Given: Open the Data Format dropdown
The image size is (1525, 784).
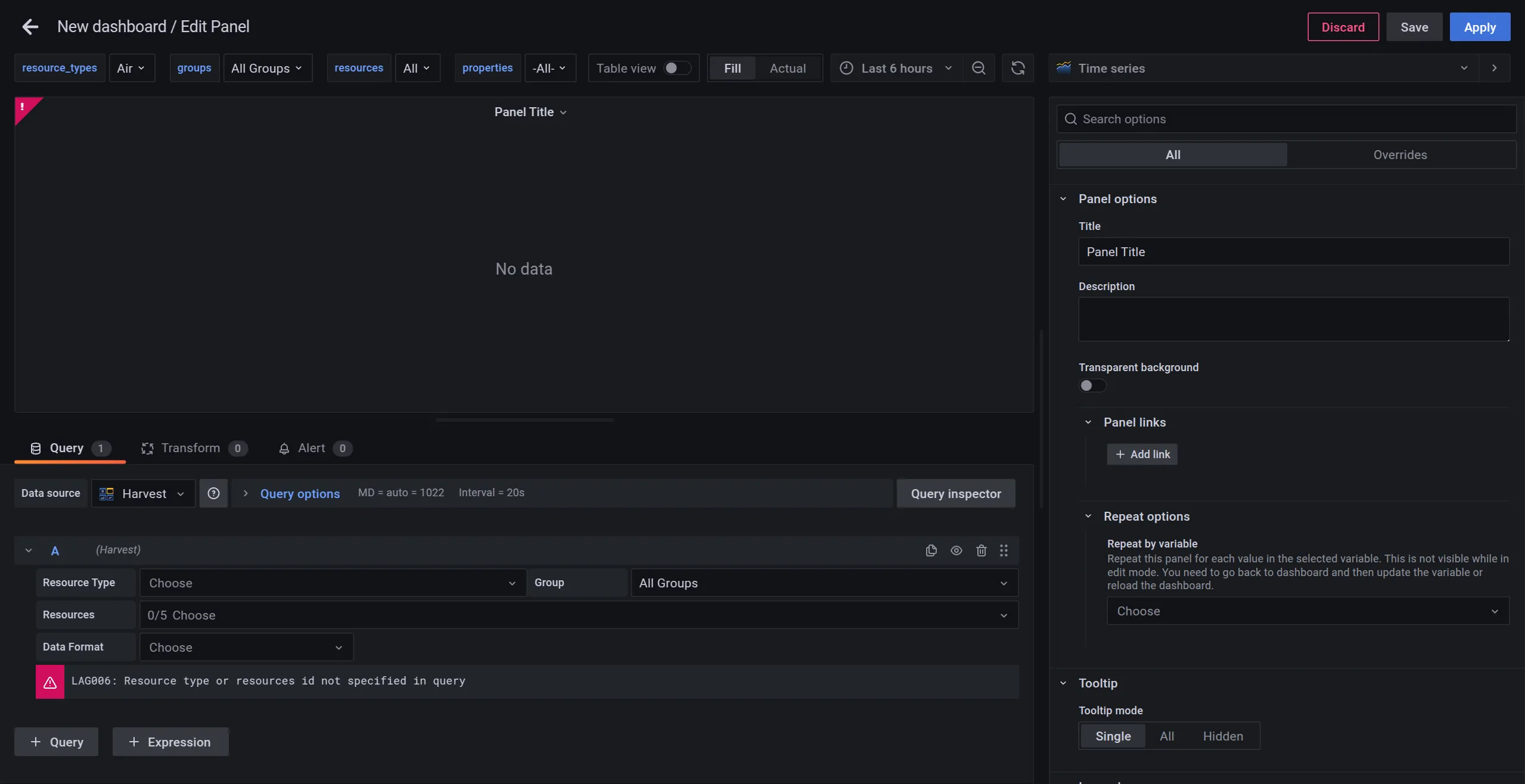Looking at the screenshot, I should click(246, 647).
